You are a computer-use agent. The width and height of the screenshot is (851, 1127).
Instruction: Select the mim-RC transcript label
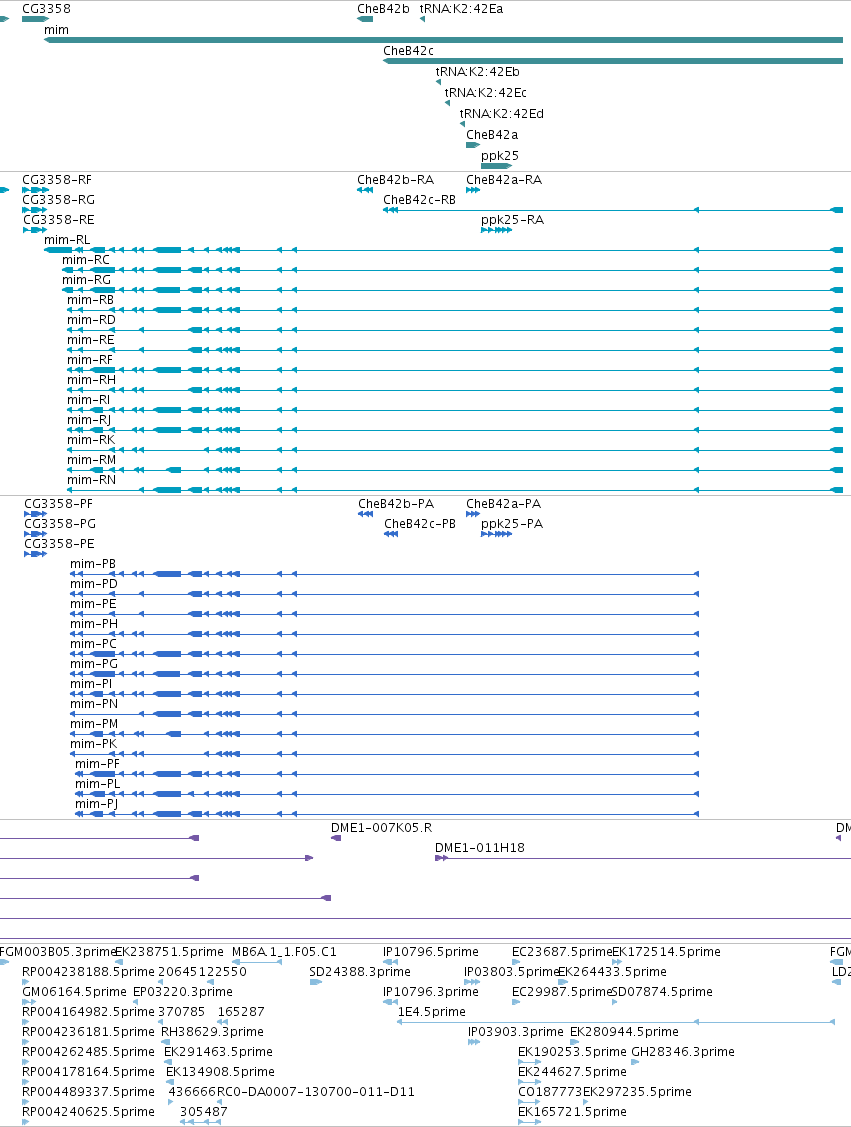click(86, 259)
